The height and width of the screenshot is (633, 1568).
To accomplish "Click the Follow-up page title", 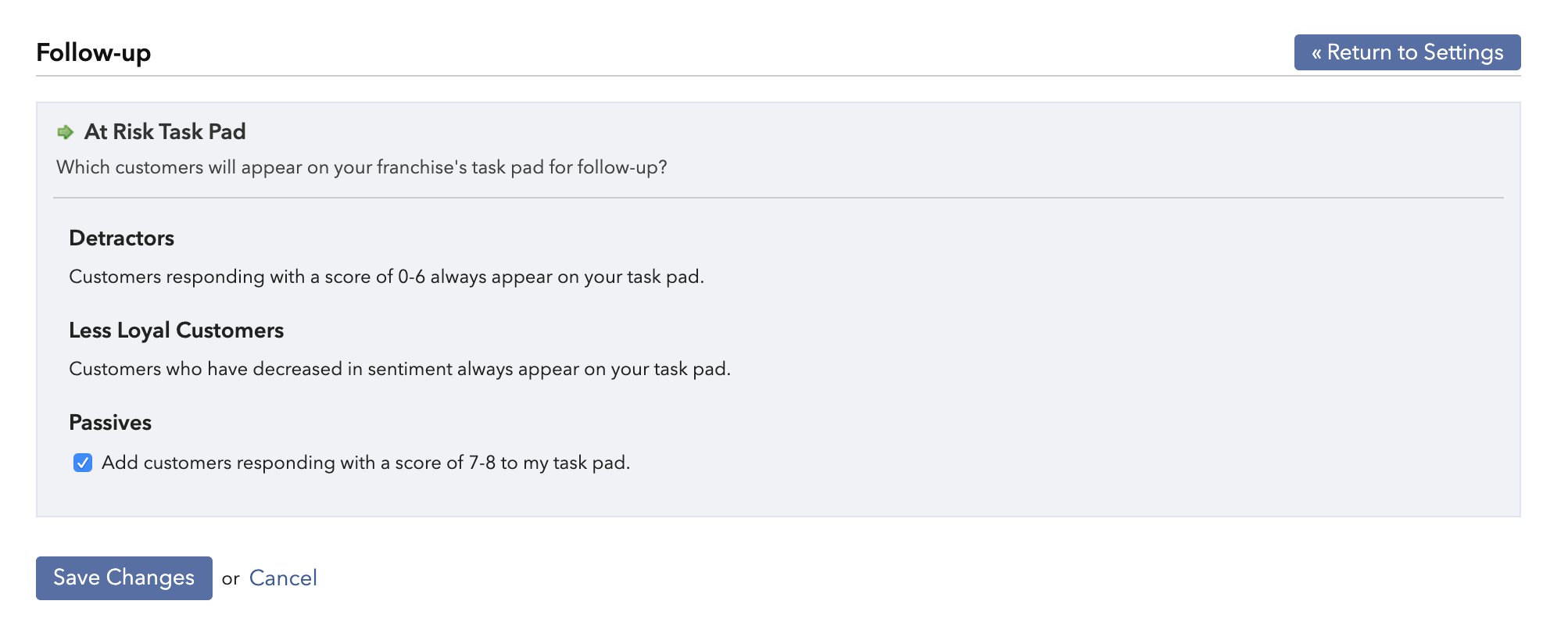I will [x=94, y=52].
